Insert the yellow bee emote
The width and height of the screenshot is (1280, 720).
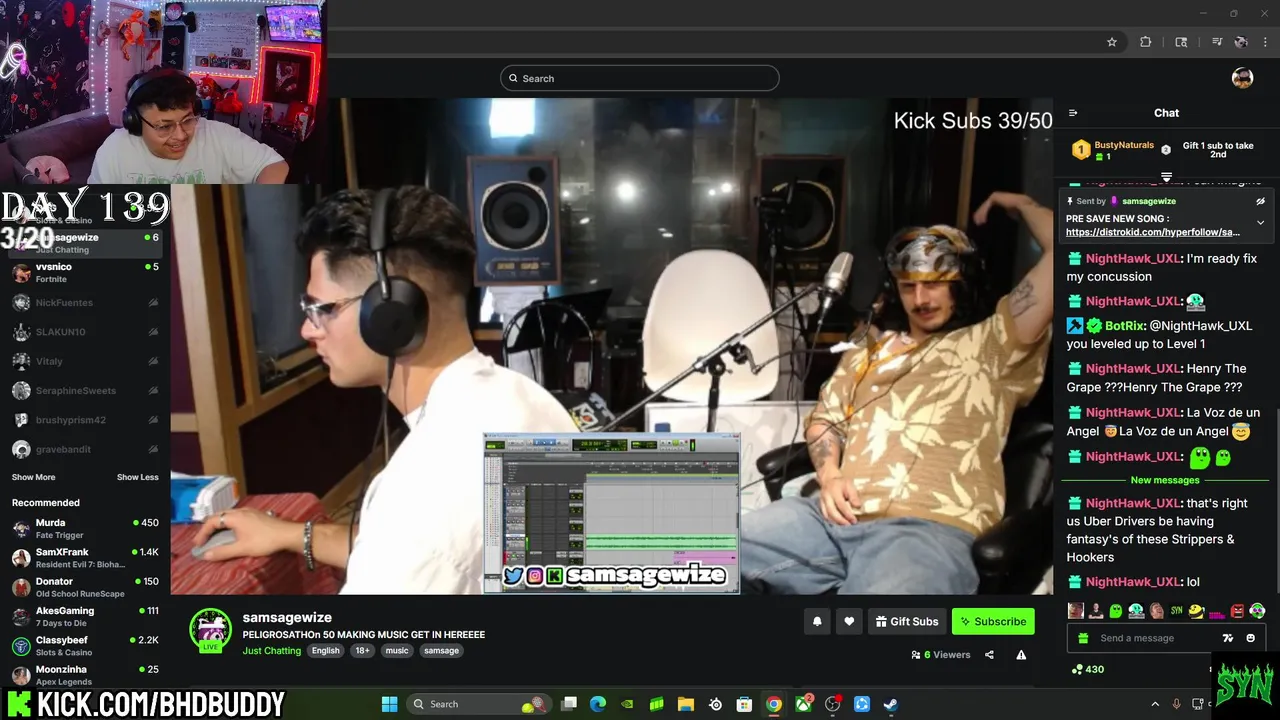tap(1196, 611)
